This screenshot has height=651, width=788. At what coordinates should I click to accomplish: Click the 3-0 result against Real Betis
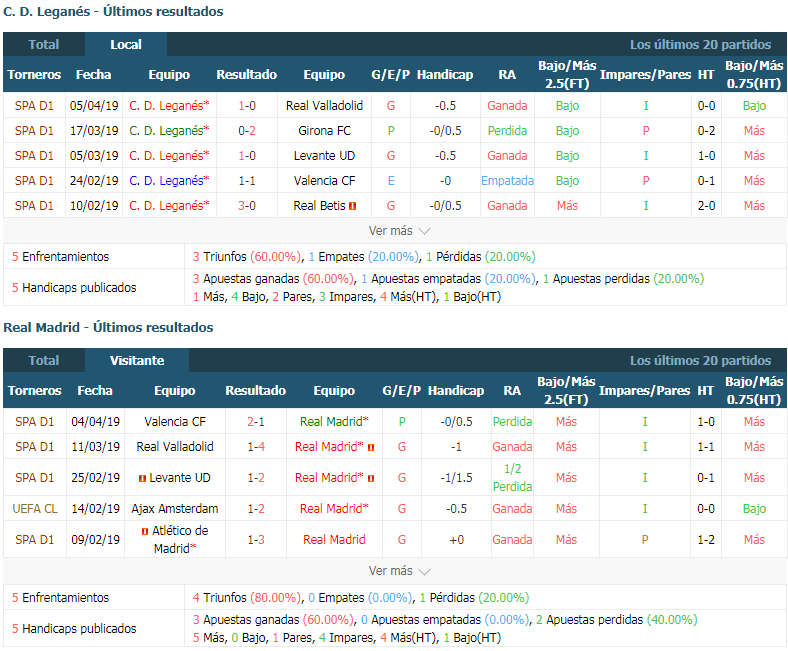pos(247,206)
